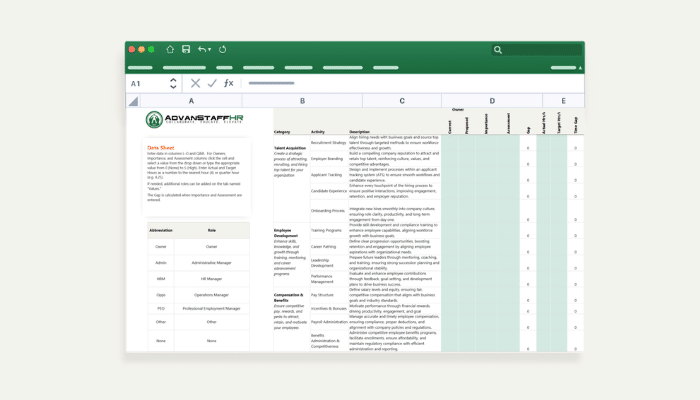700x400 pixels.
Task: Click the Name Box showing A1
Action: [x=148, y=83]
